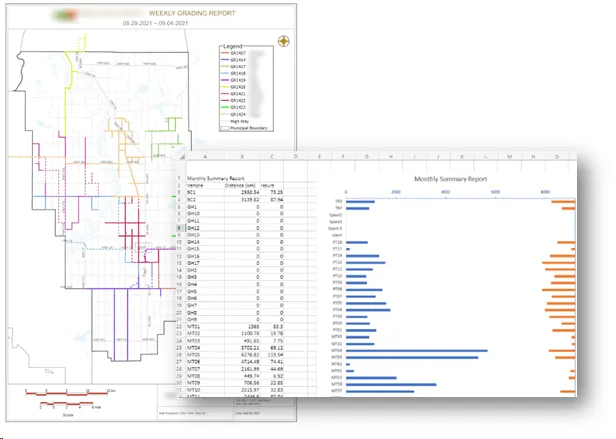Screen dimensions: 616x439
Task: Click the kilometre scale bar on the map
Action: (x=66, y=392)
